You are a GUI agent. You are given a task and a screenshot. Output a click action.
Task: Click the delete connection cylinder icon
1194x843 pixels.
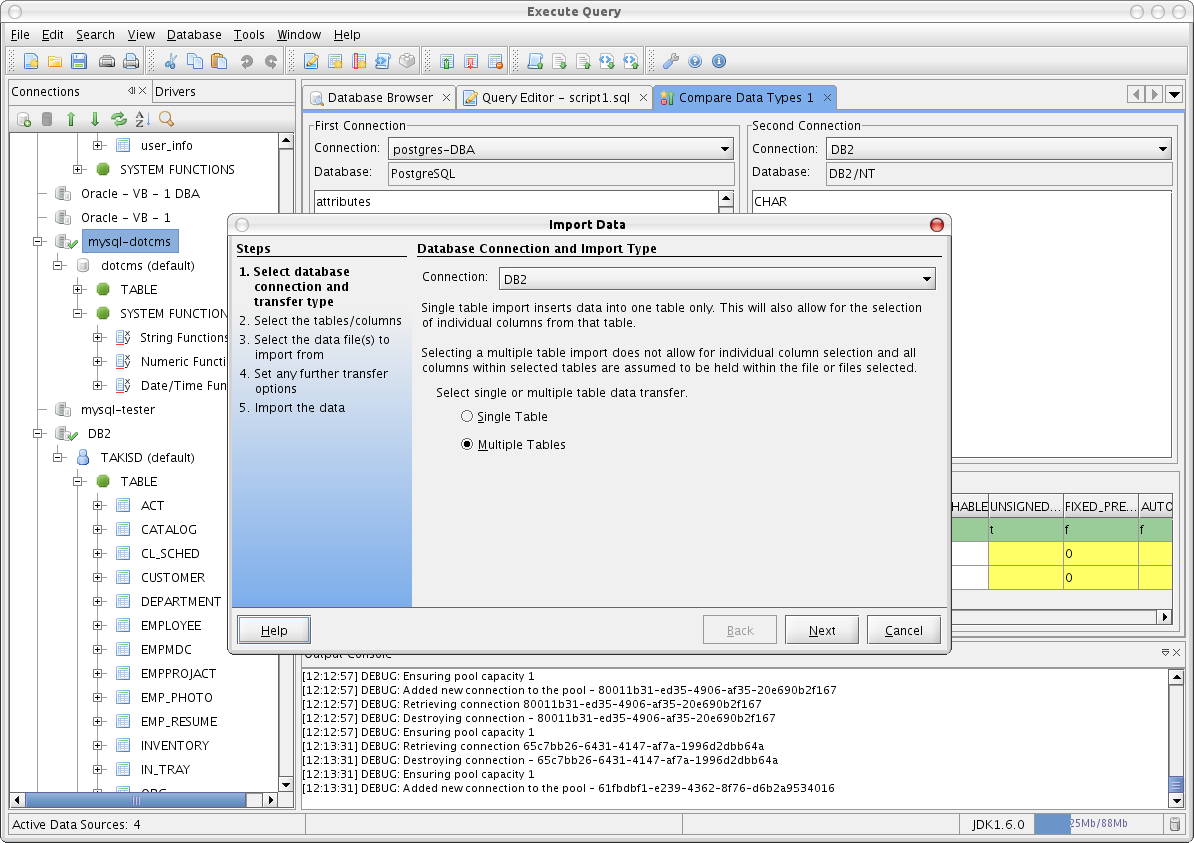[x=47, y=119]
